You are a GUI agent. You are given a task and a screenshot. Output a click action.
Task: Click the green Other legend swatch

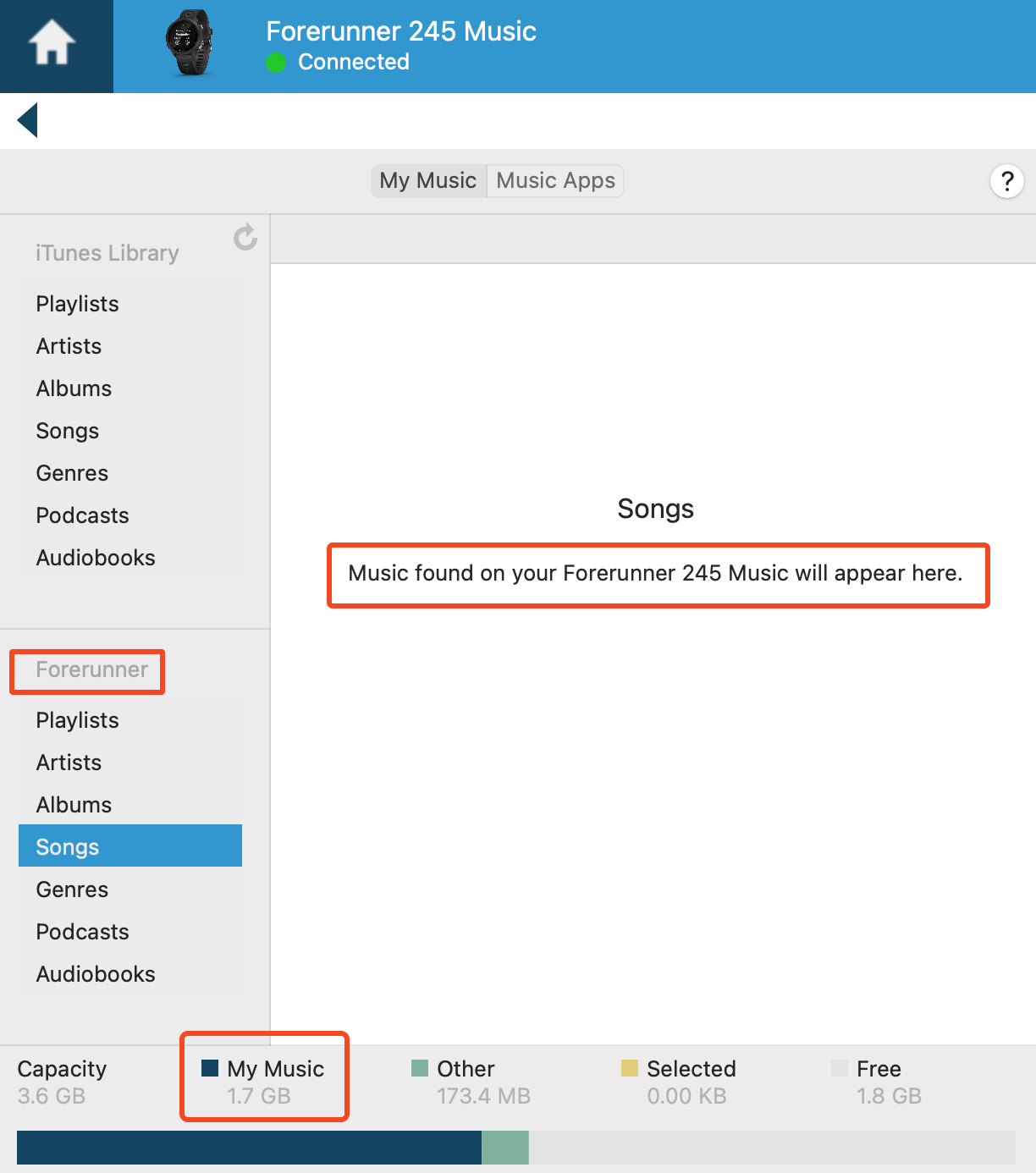(420, 1068)
